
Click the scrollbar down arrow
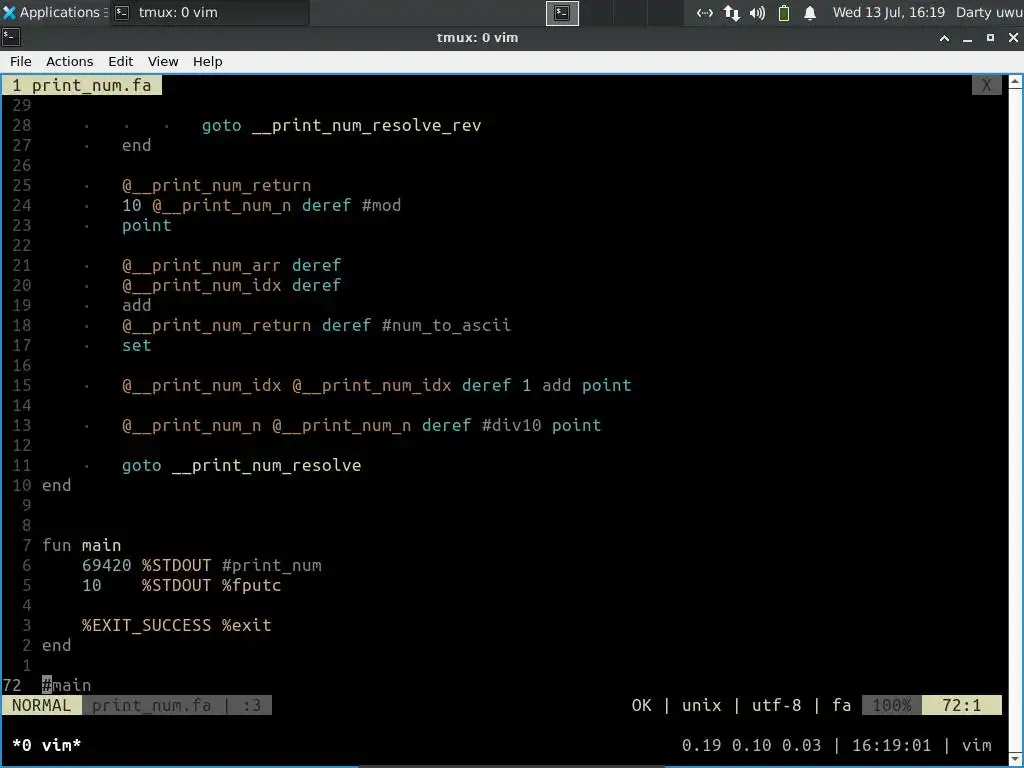click(x=1015, y=758)
